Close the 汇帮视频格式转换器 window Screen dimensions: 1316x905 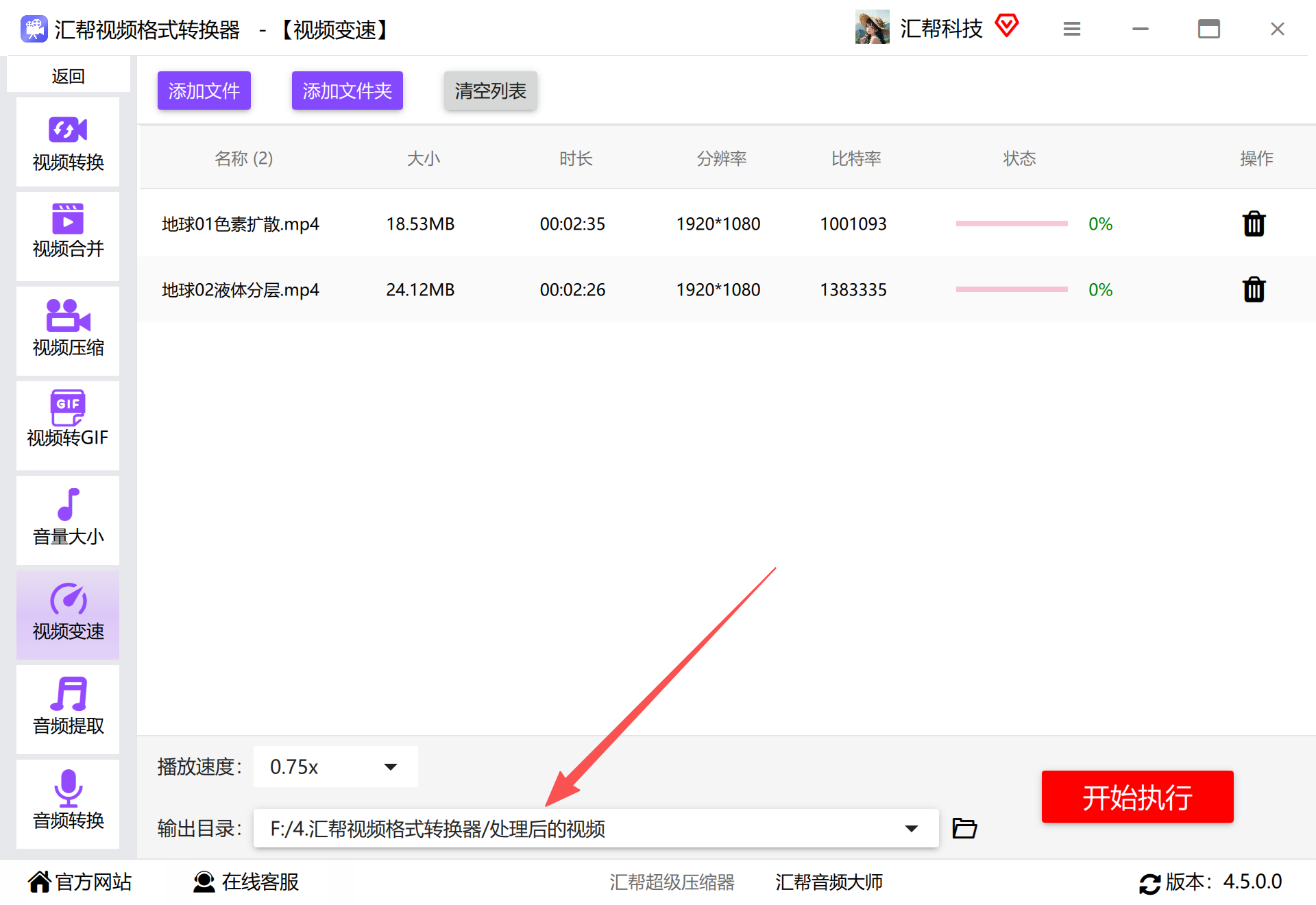1277,29
